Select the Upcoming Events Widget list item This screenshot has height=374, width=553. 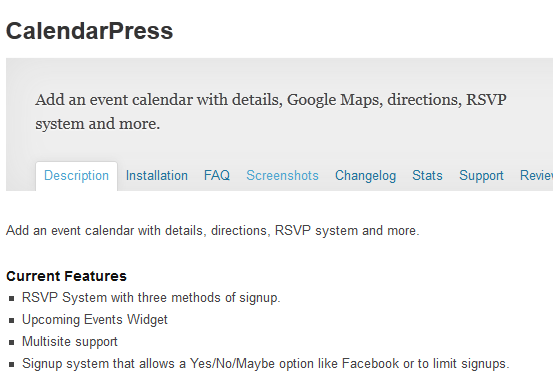pos(95,320)
